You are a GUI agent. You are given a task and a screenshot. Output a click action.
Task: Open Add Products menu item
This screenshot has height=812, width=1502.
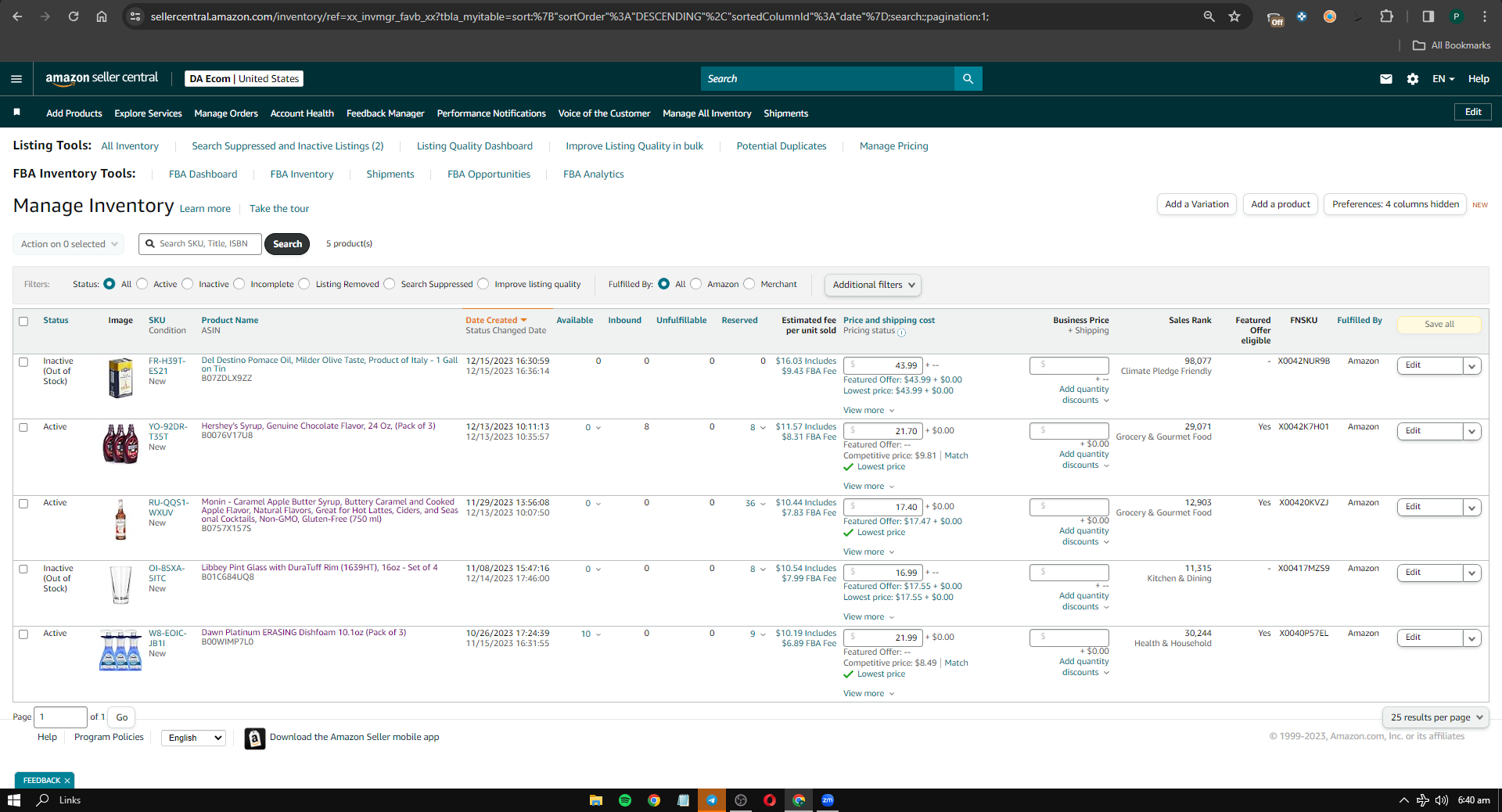(x=74, y=113)
